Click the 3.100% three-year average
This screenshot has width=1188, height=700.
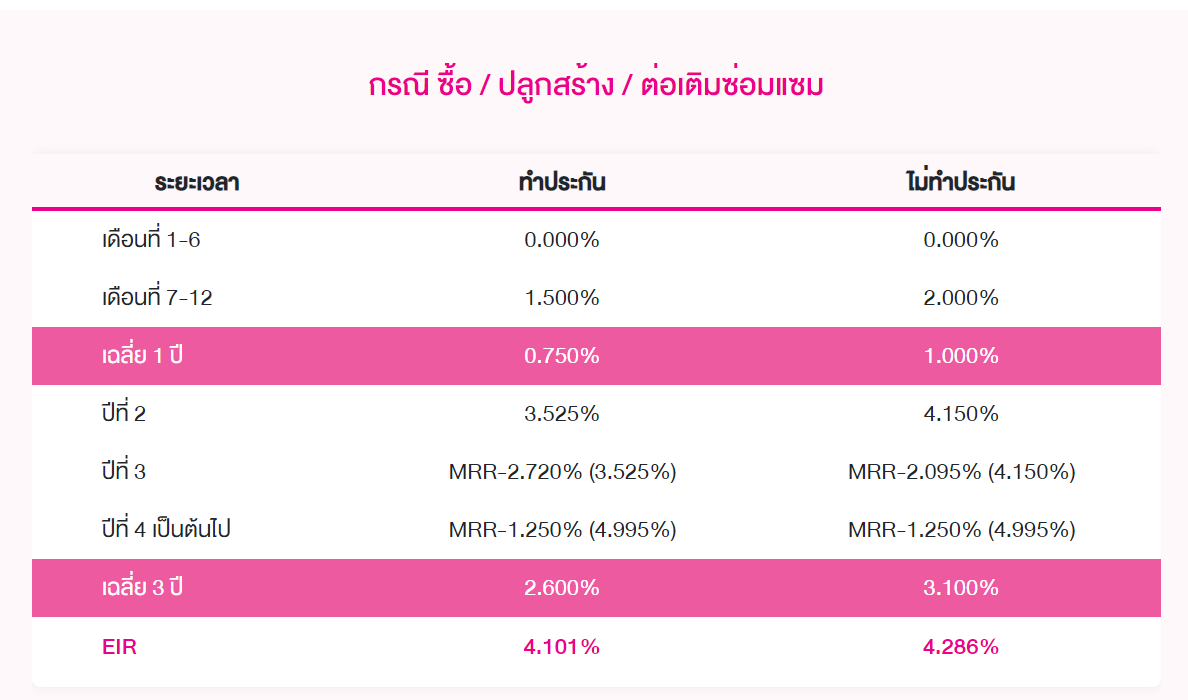[961, 588]
